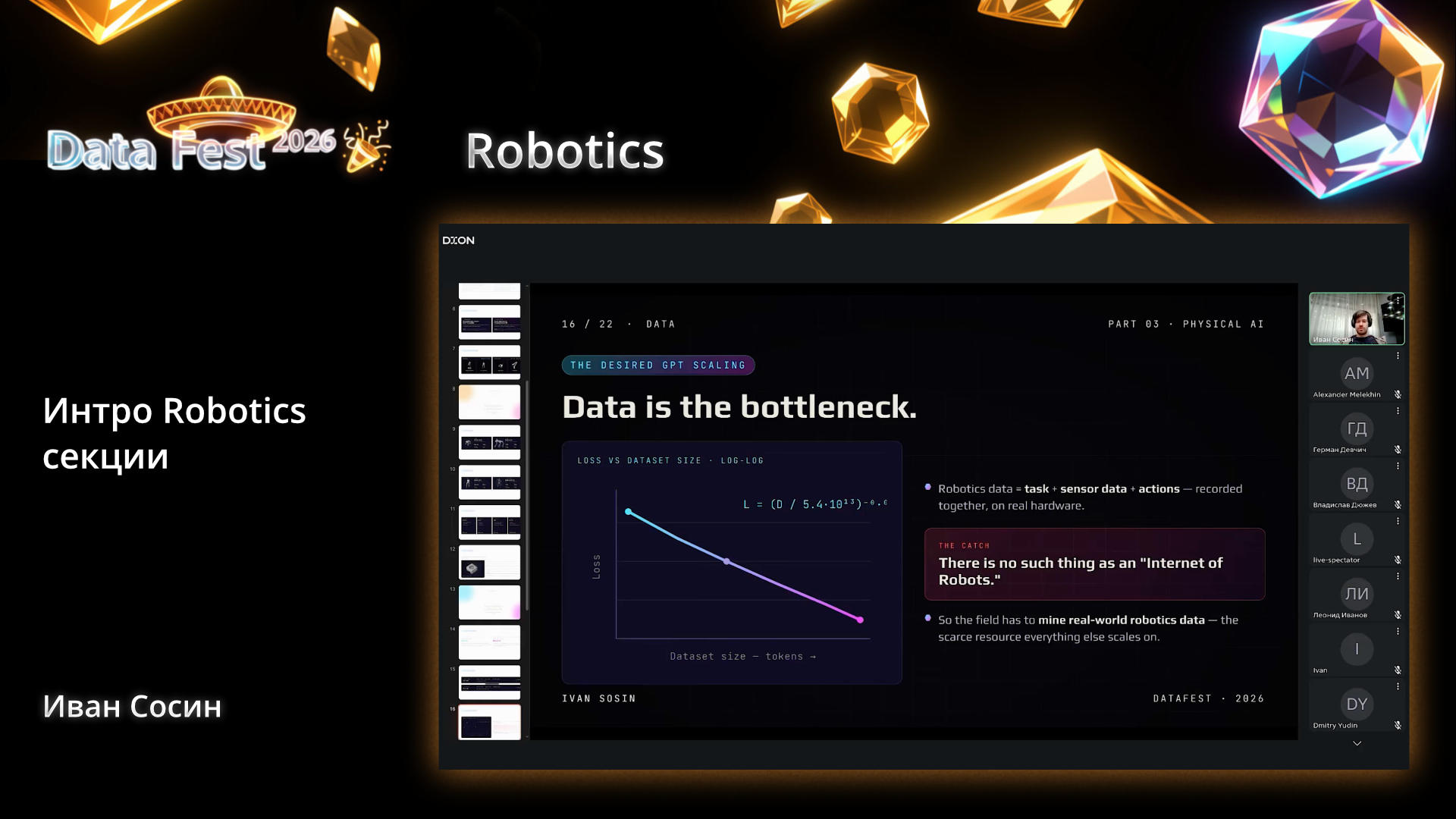Open Герман Девчич's three-dot options menu
The width and height of the screenshot is (1456, 819).
tap(1398, 411)
